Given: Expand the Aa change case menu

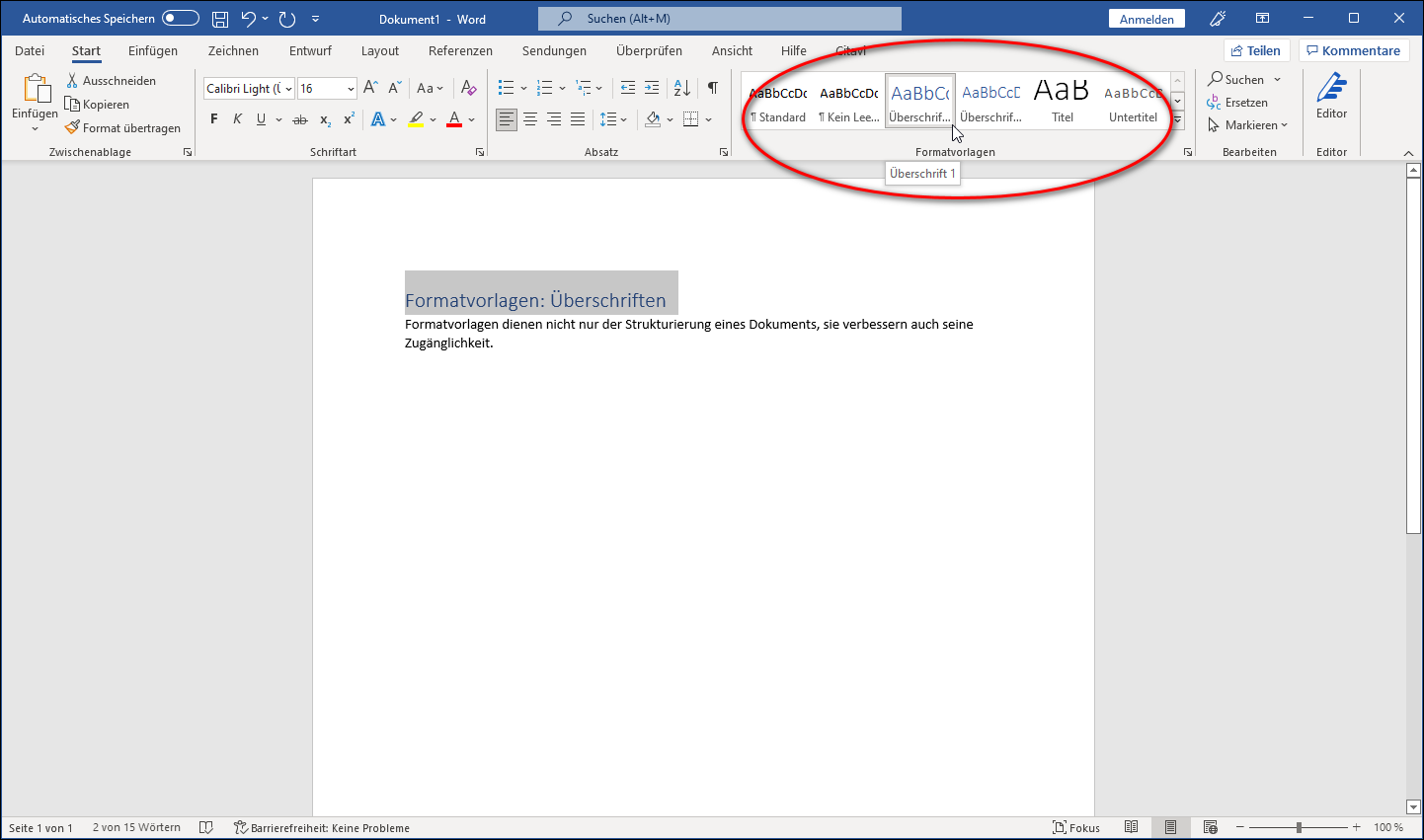Looking at the screenshot, I should [x=430, y=88].
